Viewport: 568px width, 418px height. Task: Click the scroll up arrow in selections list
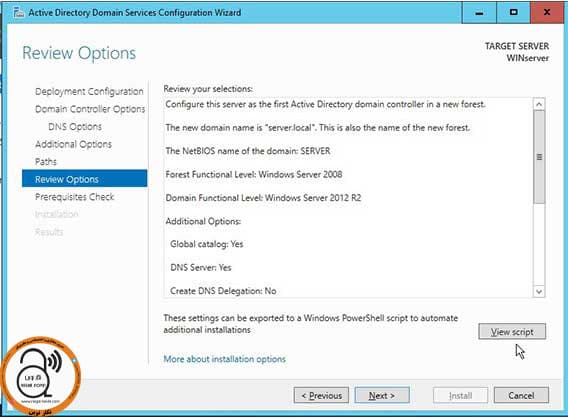click(539, 105)
